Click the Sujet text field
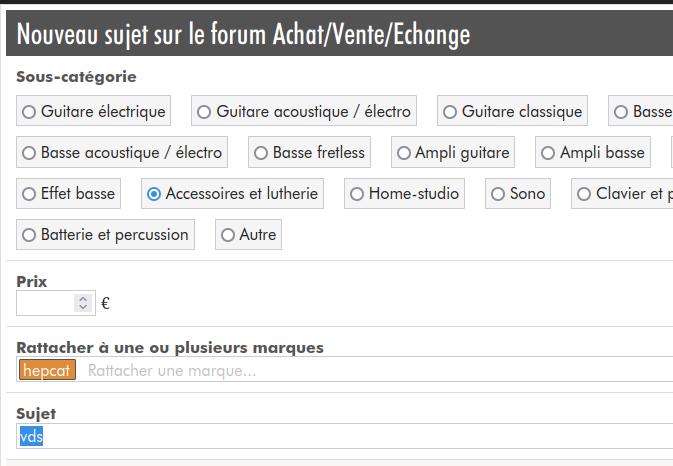 pos(340,437)
